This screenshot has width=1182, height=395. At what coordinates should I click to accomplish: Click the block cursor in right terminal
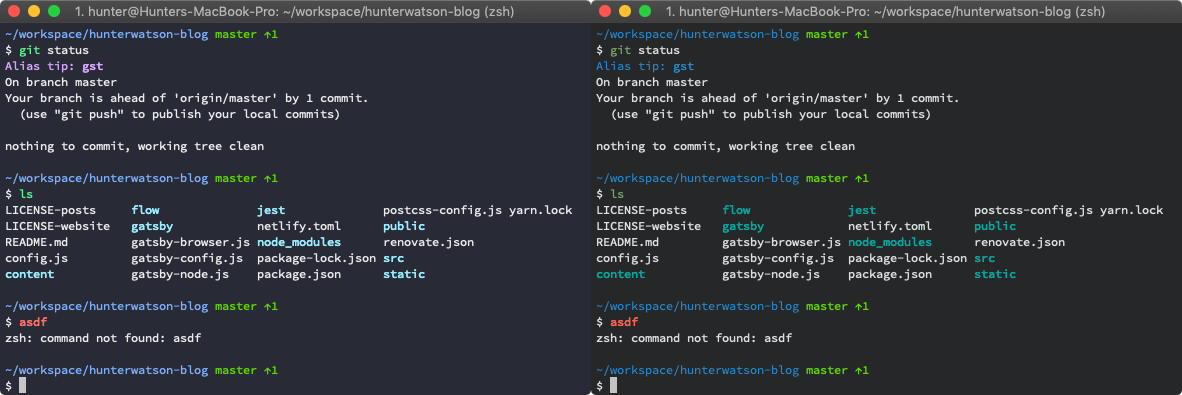(614, 386)
